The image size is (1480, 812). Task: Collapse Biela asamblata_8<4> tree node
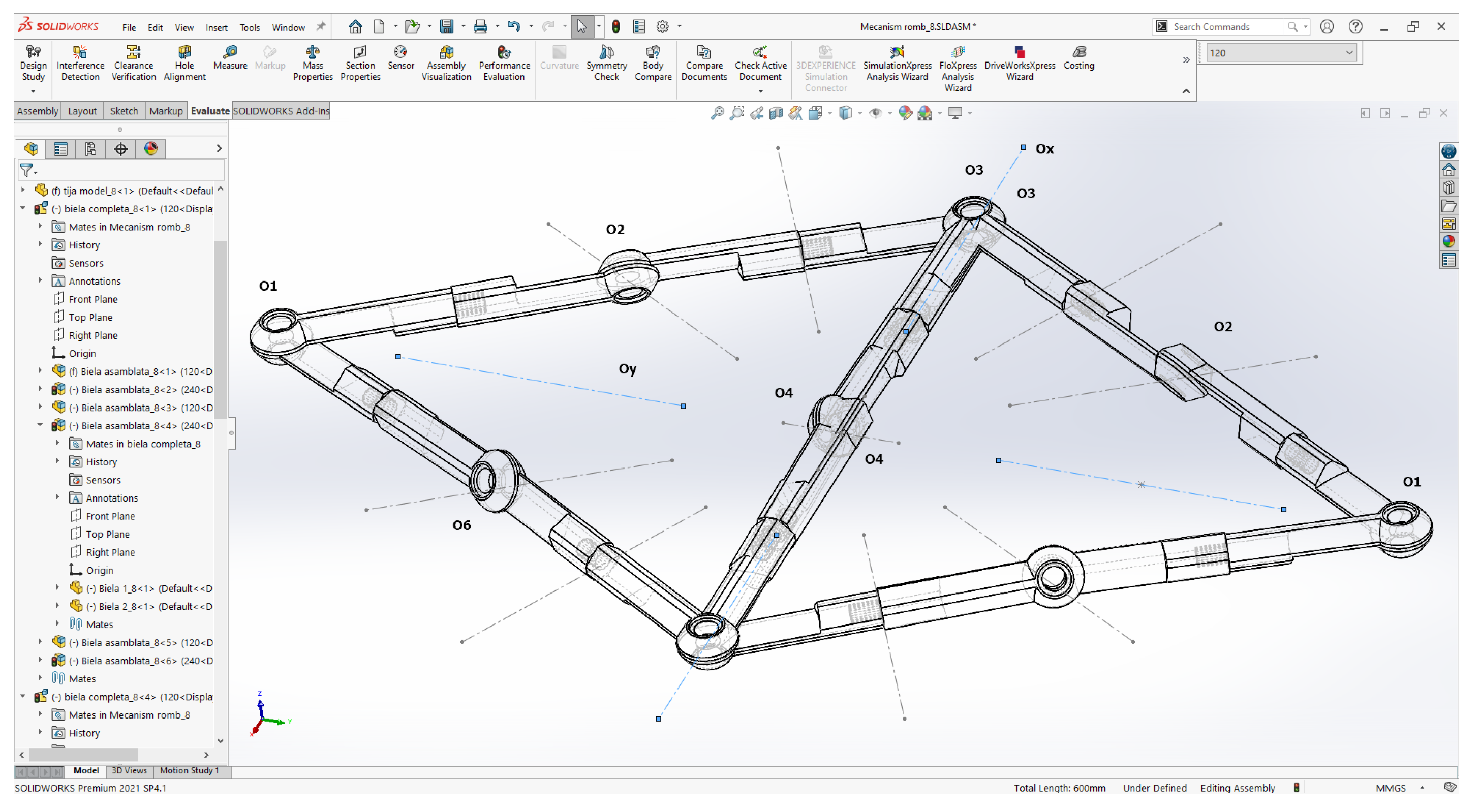coord(40,425)
